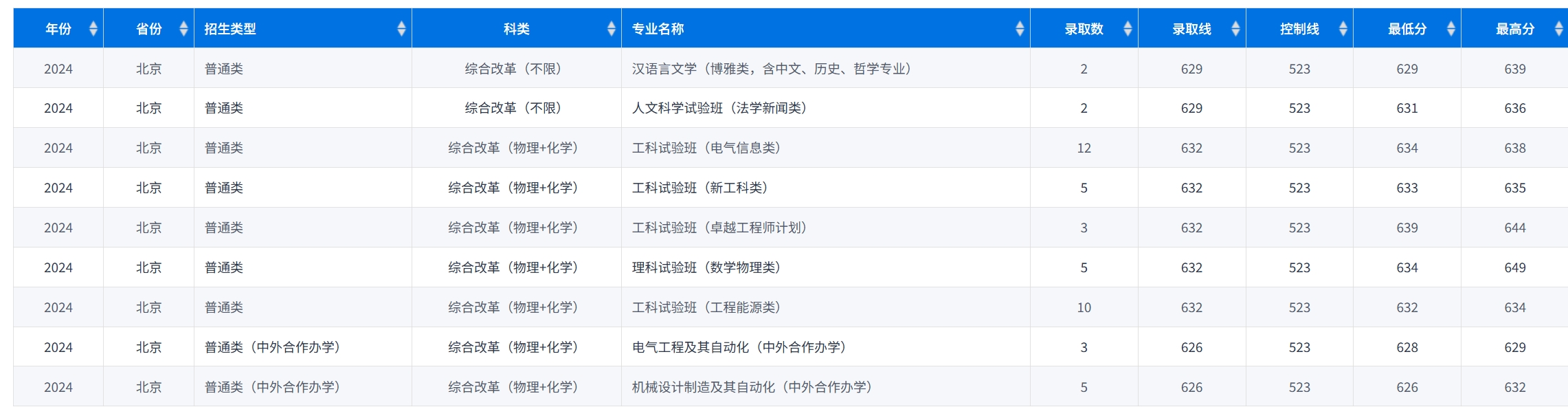Click sort arrows in 最低分 column header
Viewport: 1568px width, 418px height.
tap(1451, 29)
